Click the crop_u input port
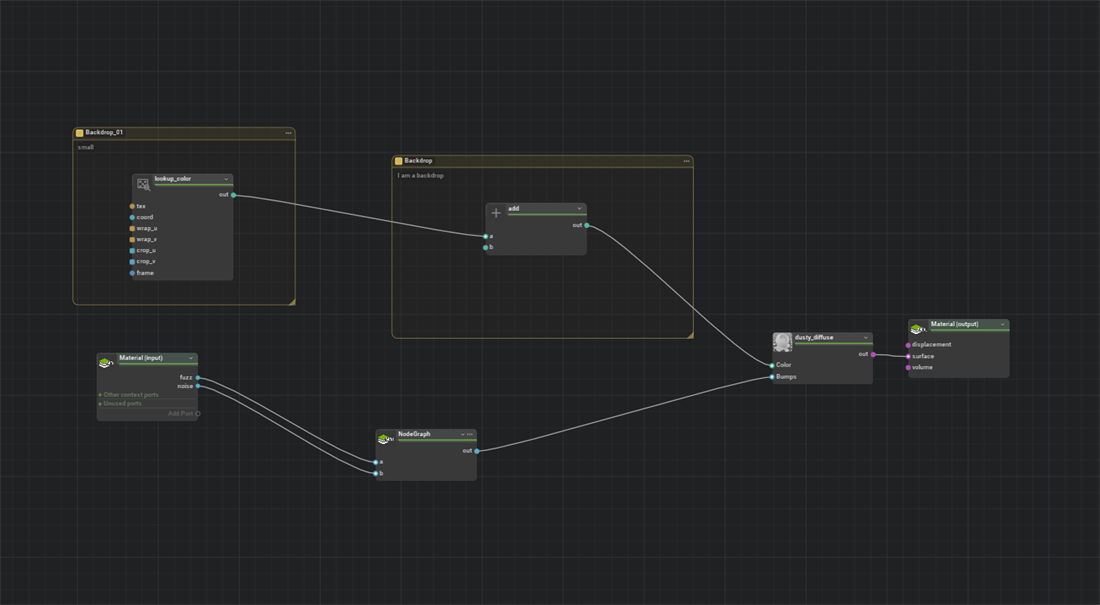This screenshot has height=605, width=1100. pyautogui.click(x=132, y=251)
